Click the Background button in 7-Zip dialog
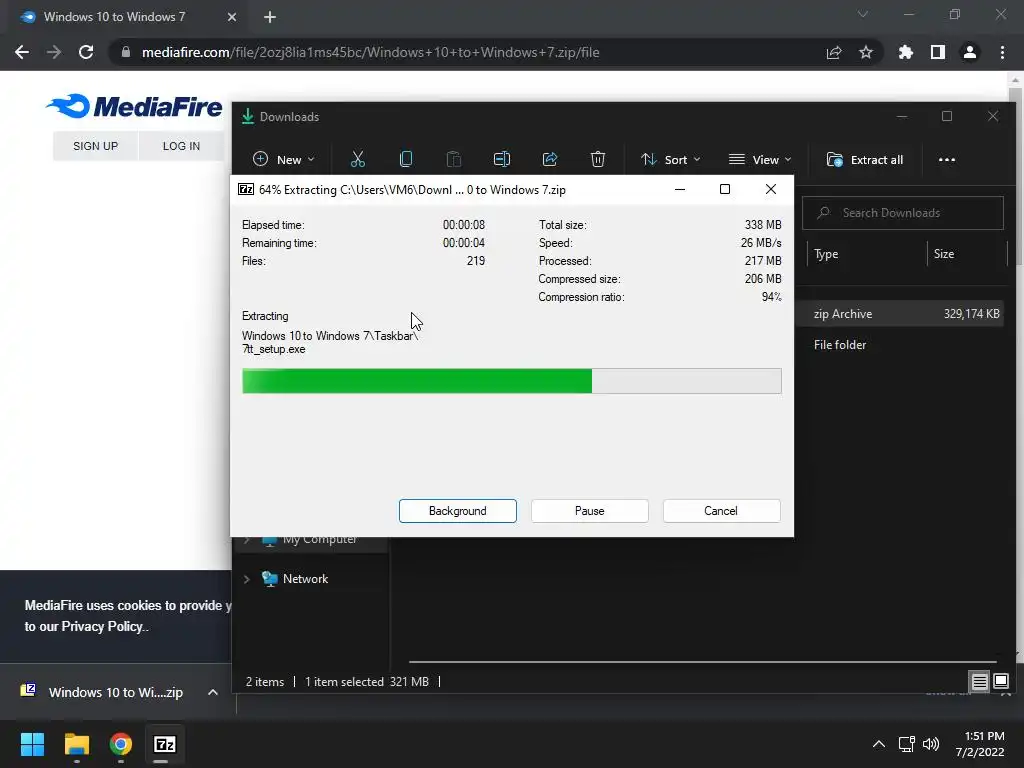This screenshot has width=1024, height=768. point(458,511)
